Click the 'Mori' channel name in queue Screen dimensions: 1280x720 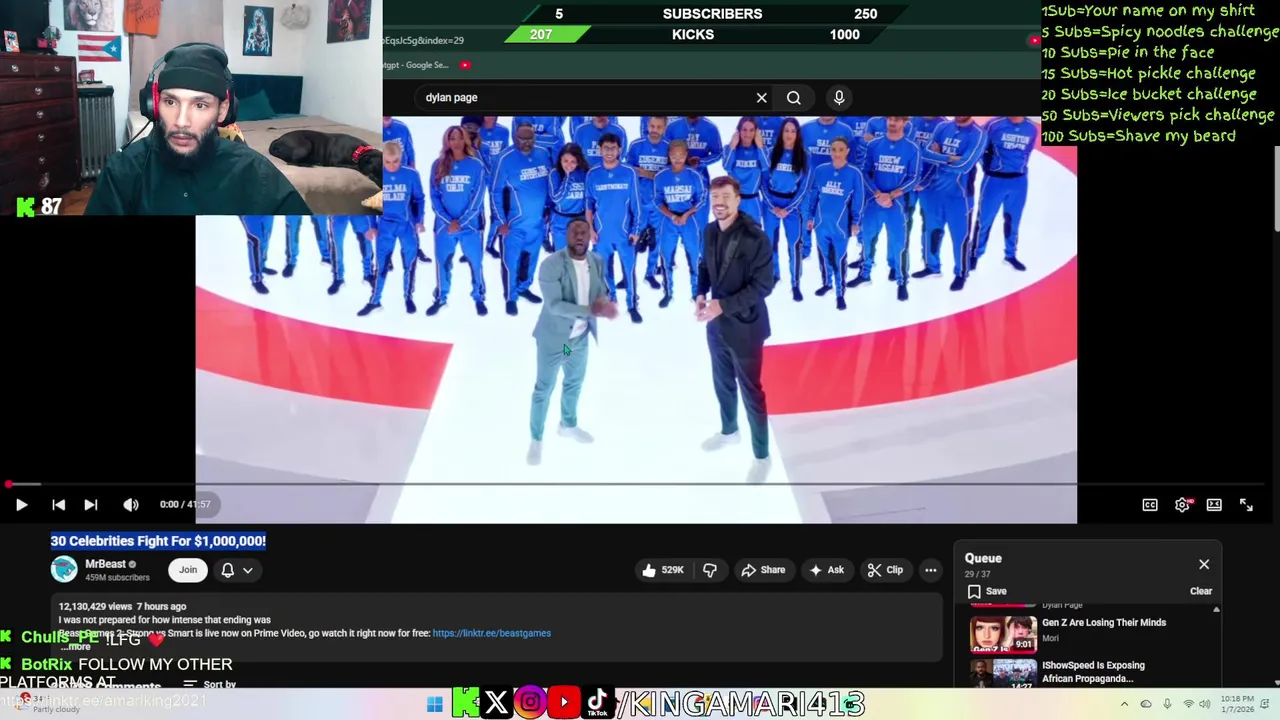tap(1050, 638)
